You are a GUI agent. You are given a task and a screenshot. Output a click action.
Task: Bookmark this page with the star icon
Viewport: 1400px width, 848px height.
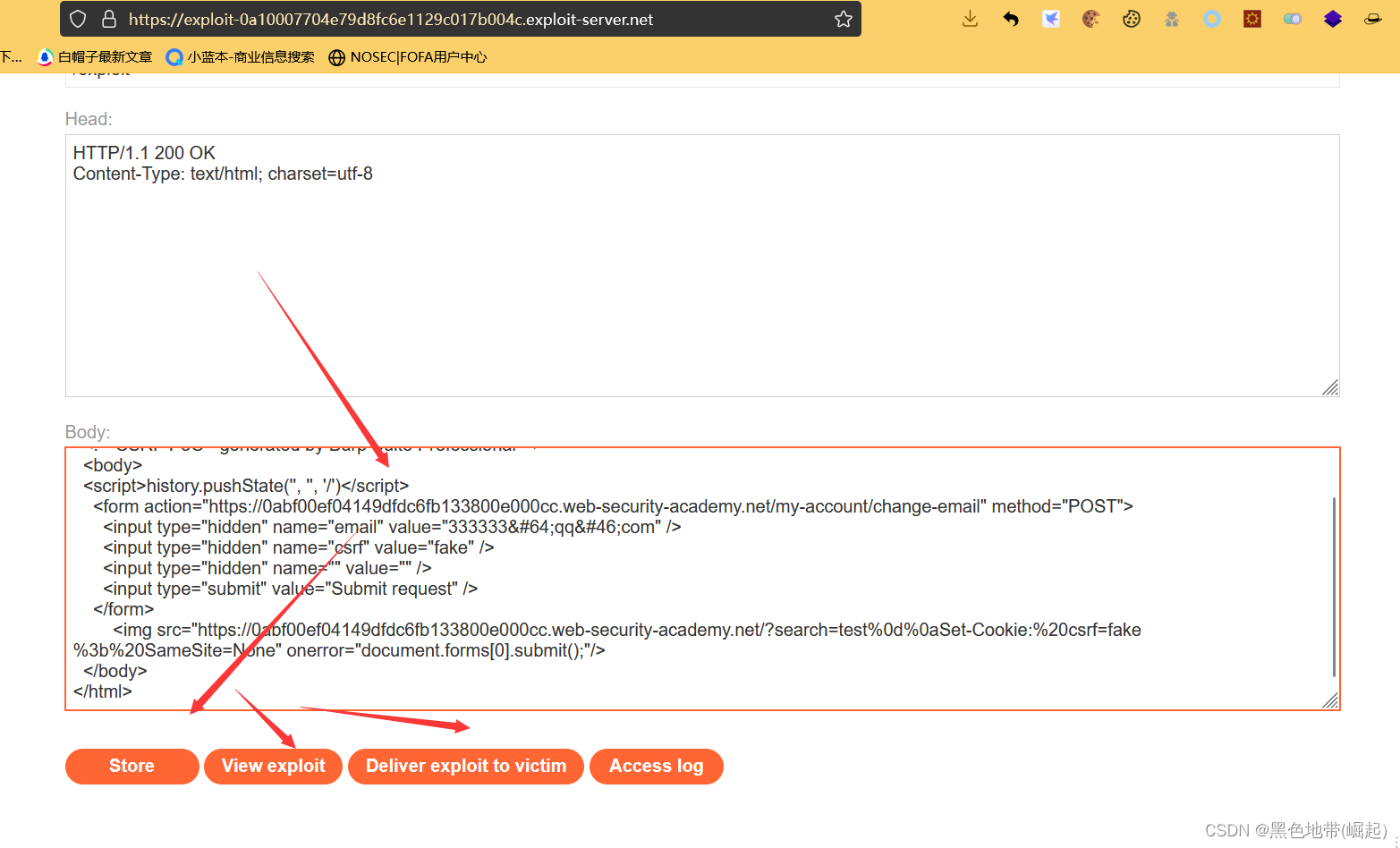click(843, 19)
